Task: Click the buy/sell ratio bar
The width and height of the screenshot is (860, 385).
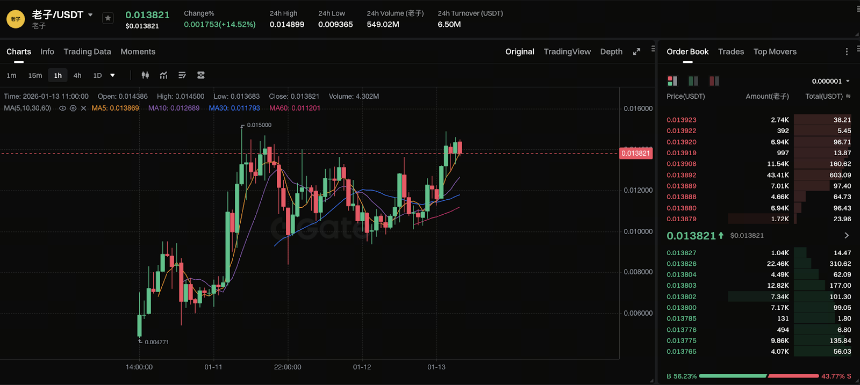Action: 760,376
